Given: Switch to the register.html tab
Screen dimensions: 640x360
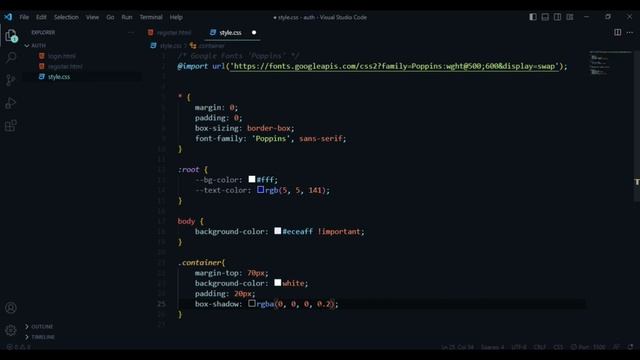Looking at the screenshot, I should [173, 33].
